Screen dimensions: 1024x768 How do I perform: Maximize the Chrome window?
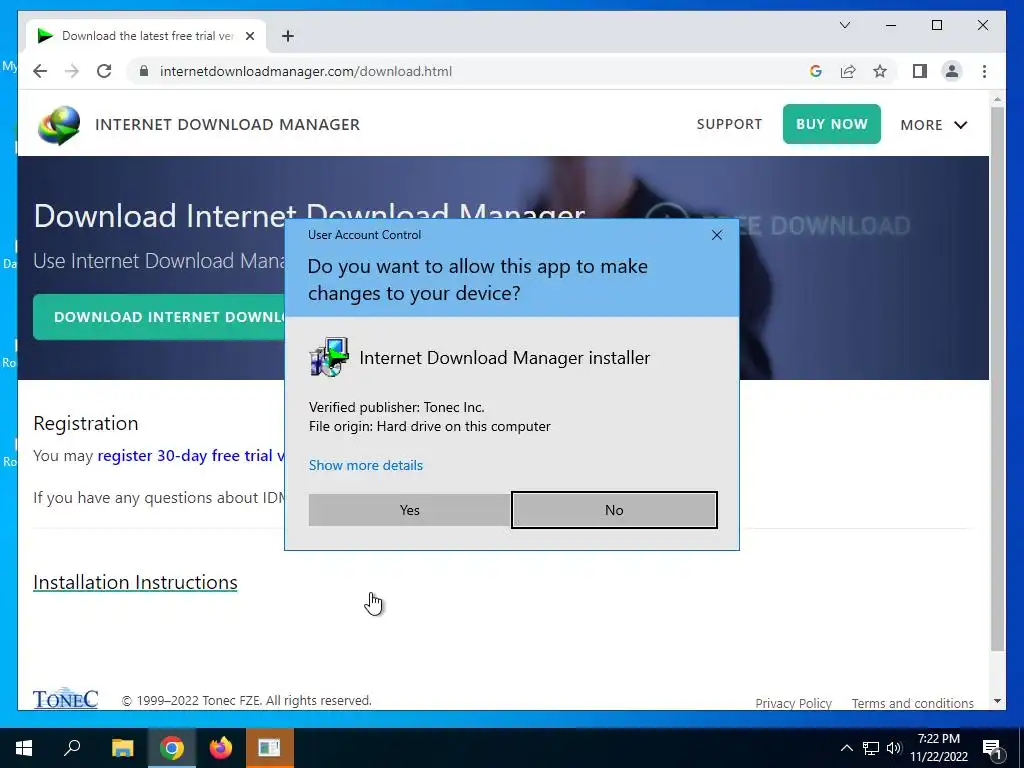pyautogui.click(x=936, y=25)
